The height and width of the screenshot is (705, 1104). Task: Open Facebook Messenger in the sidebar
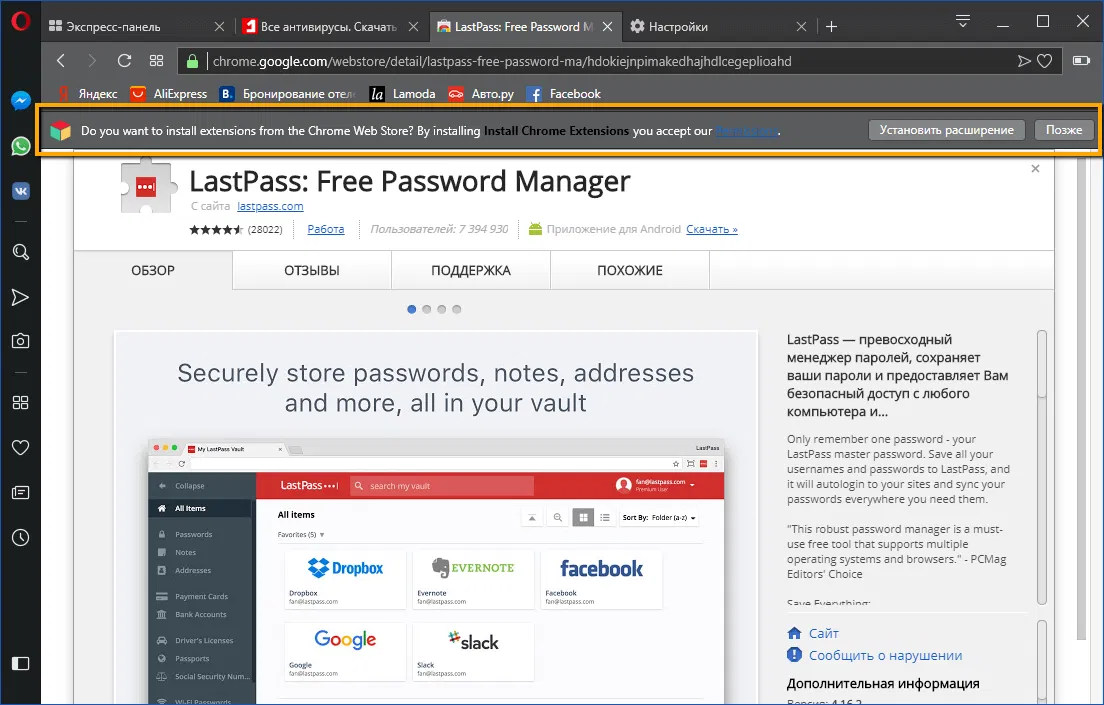point(20,101)
